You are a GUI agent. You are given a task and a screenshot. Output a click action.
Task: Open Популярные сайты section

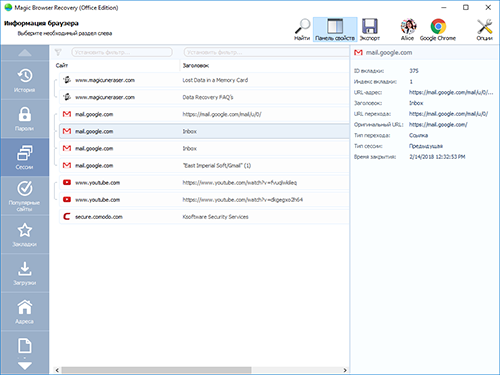pos(25,196)
